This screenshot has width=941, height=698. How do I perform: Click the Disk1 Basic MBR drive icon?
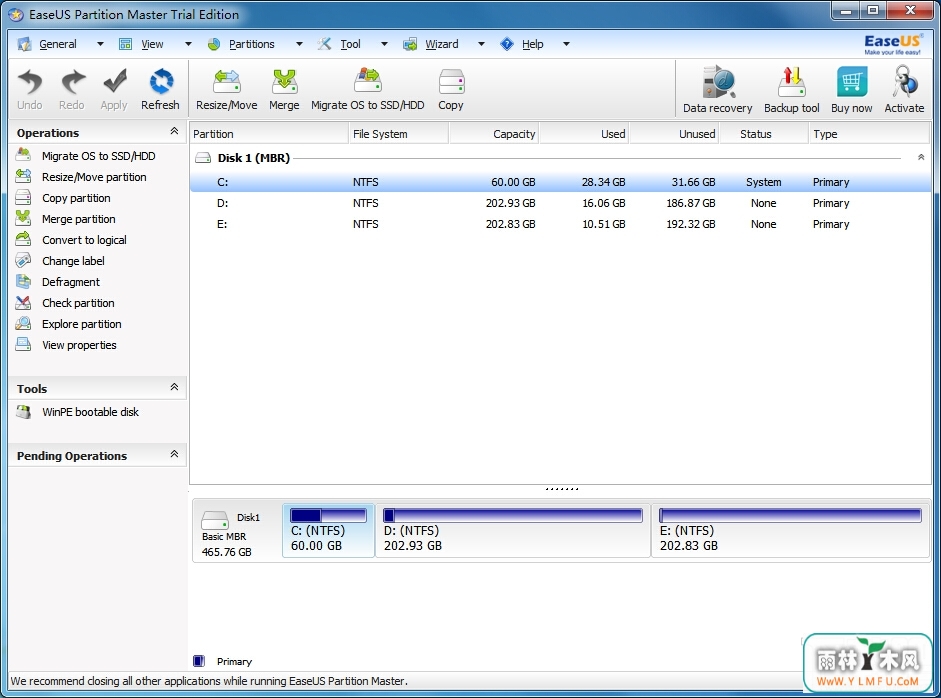pos(214,520)
